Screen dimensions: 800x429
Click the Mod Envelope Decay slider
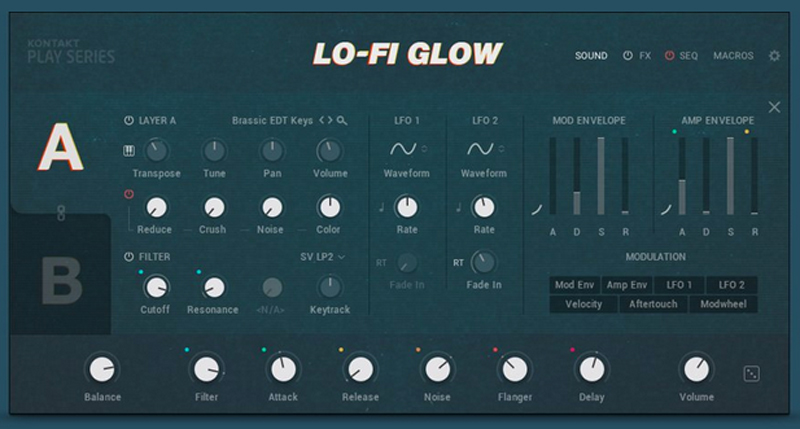tap(577, 176)
